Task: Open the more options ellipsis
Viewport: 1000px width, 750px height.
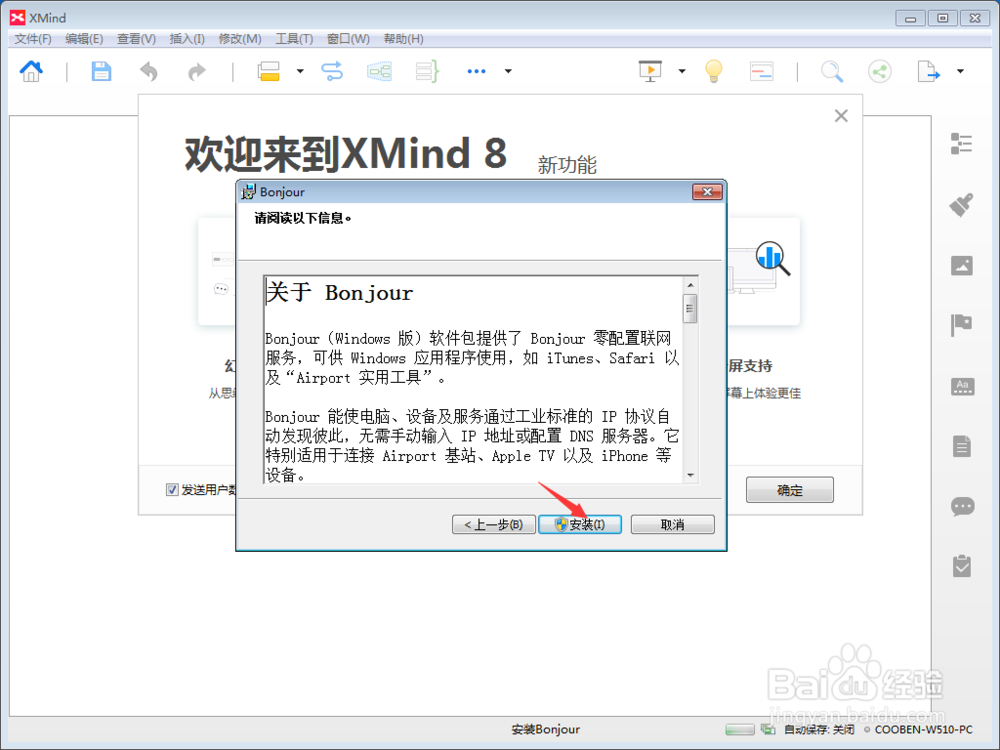Action: point(476,71)
